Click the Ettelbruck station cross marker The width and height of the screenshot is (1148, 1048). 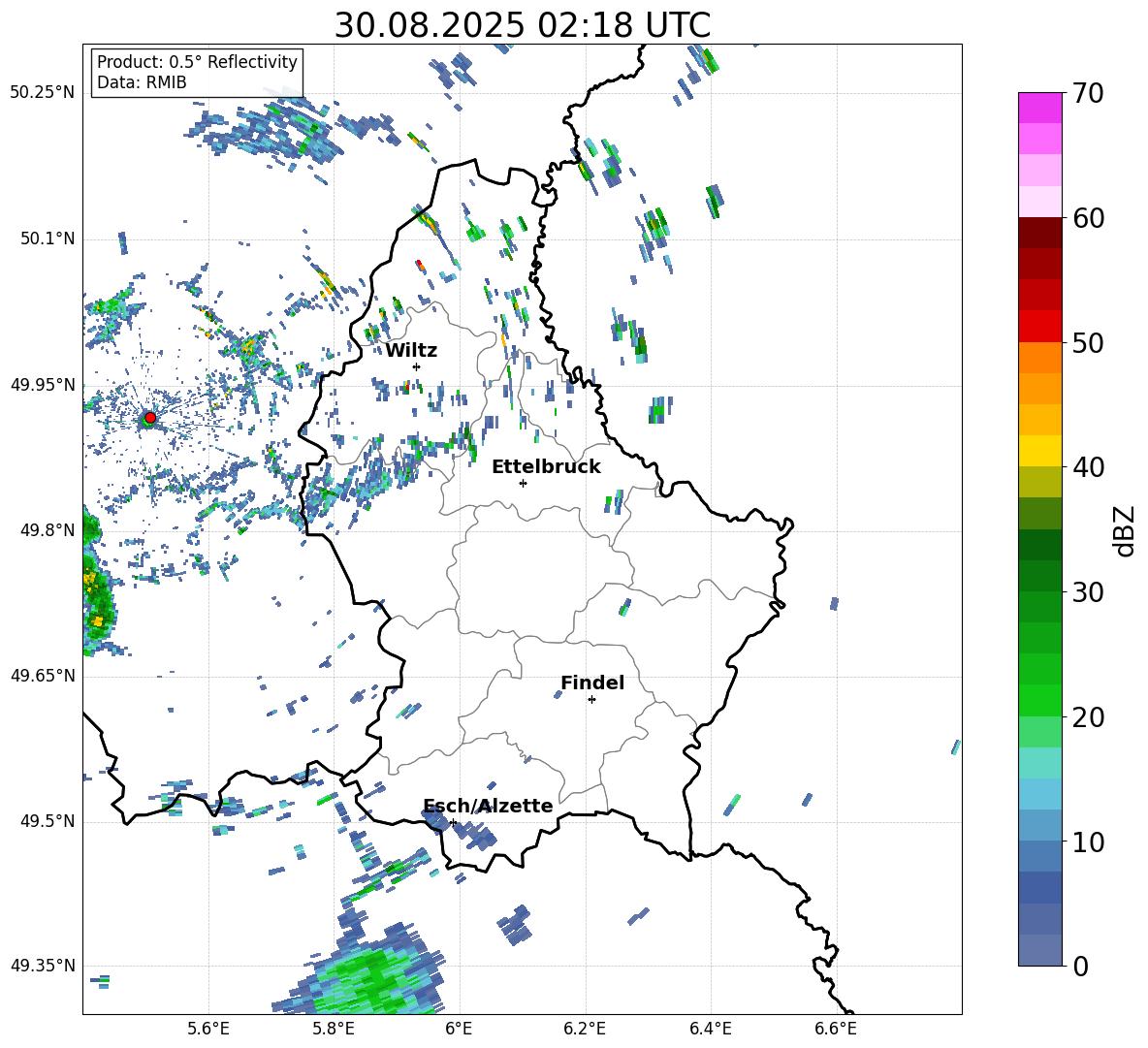click(523, 483)
